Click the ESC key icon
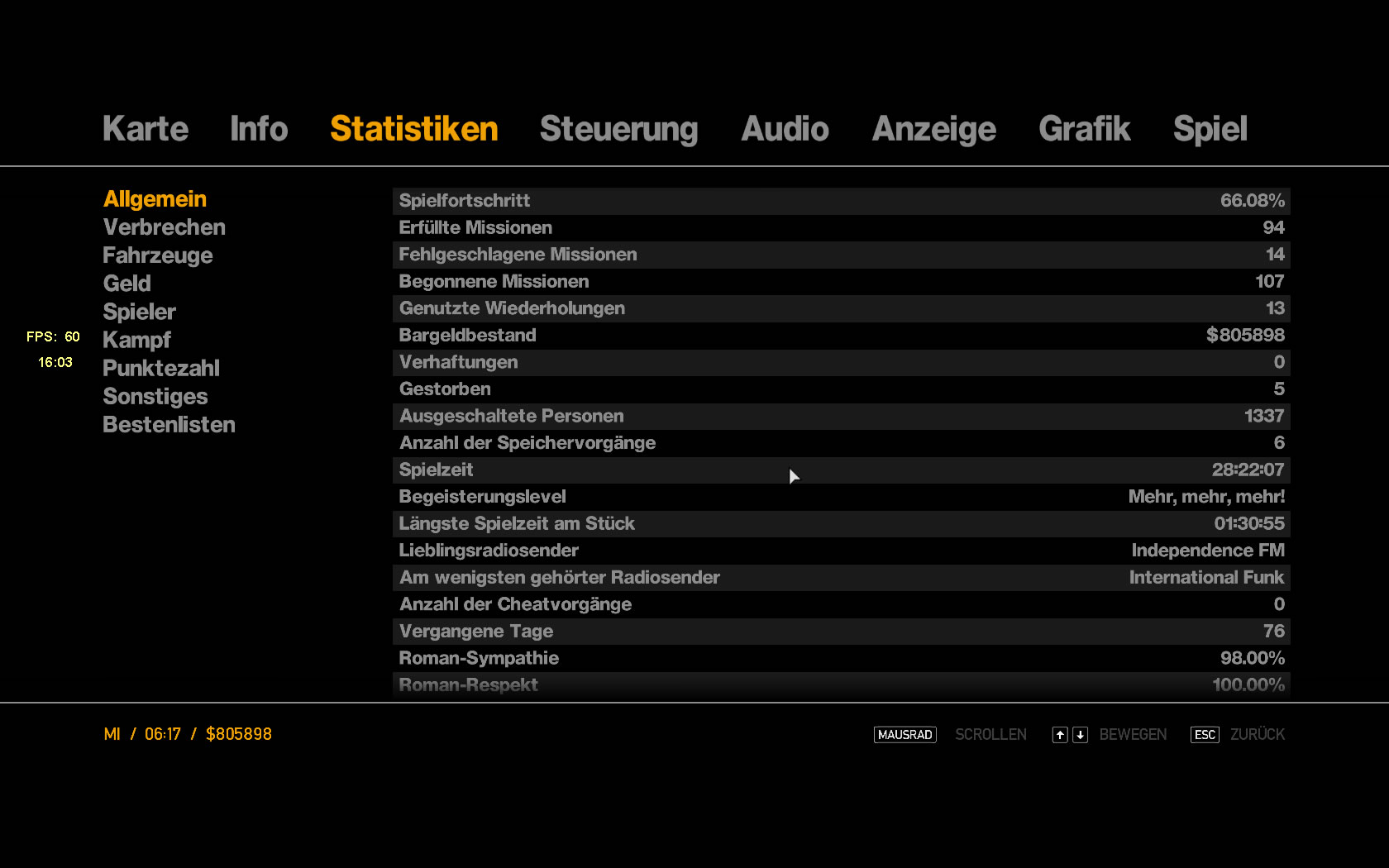 1205,735
